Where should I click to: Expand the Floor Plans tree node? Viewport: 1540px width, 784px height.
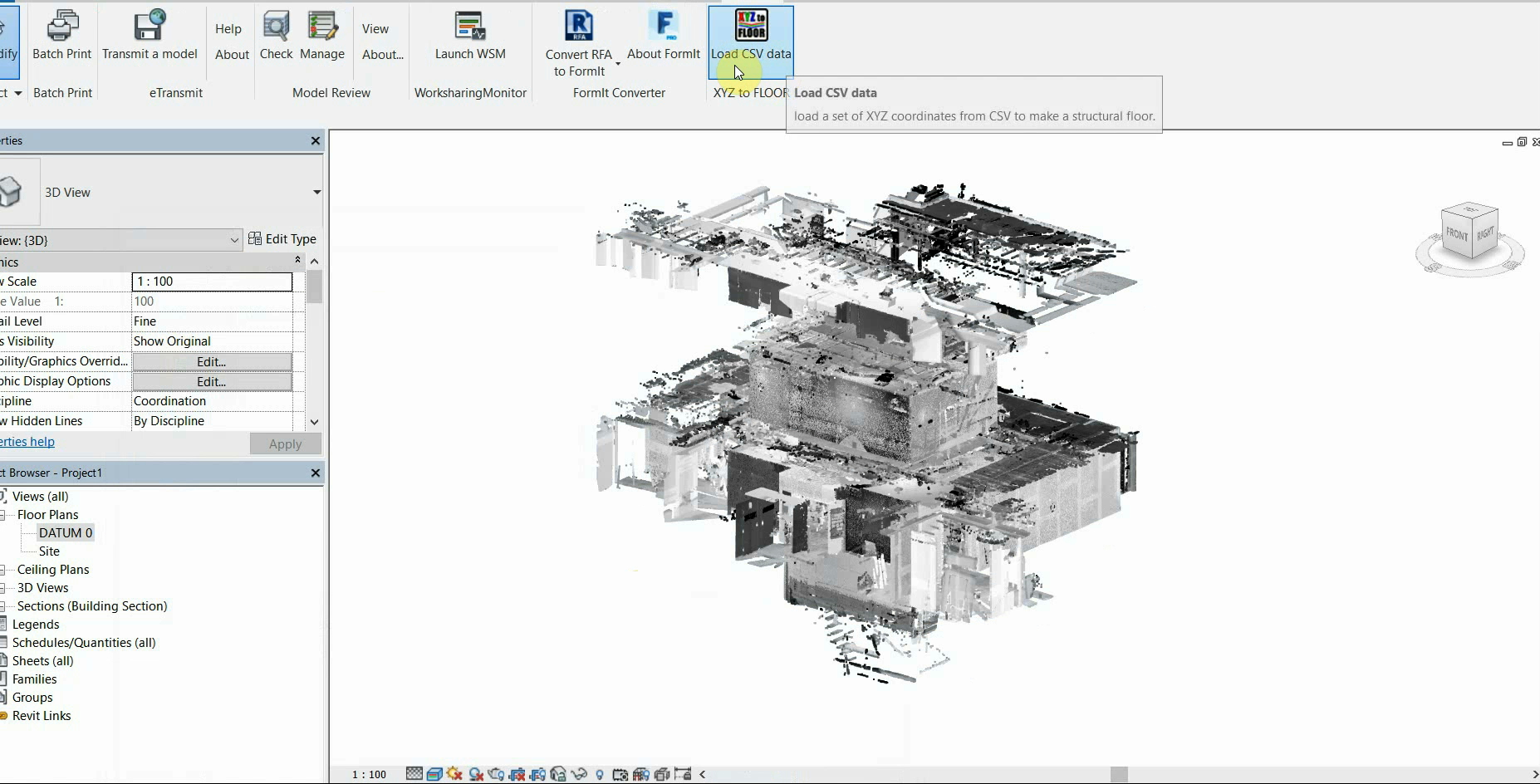[x=3, y=514]
